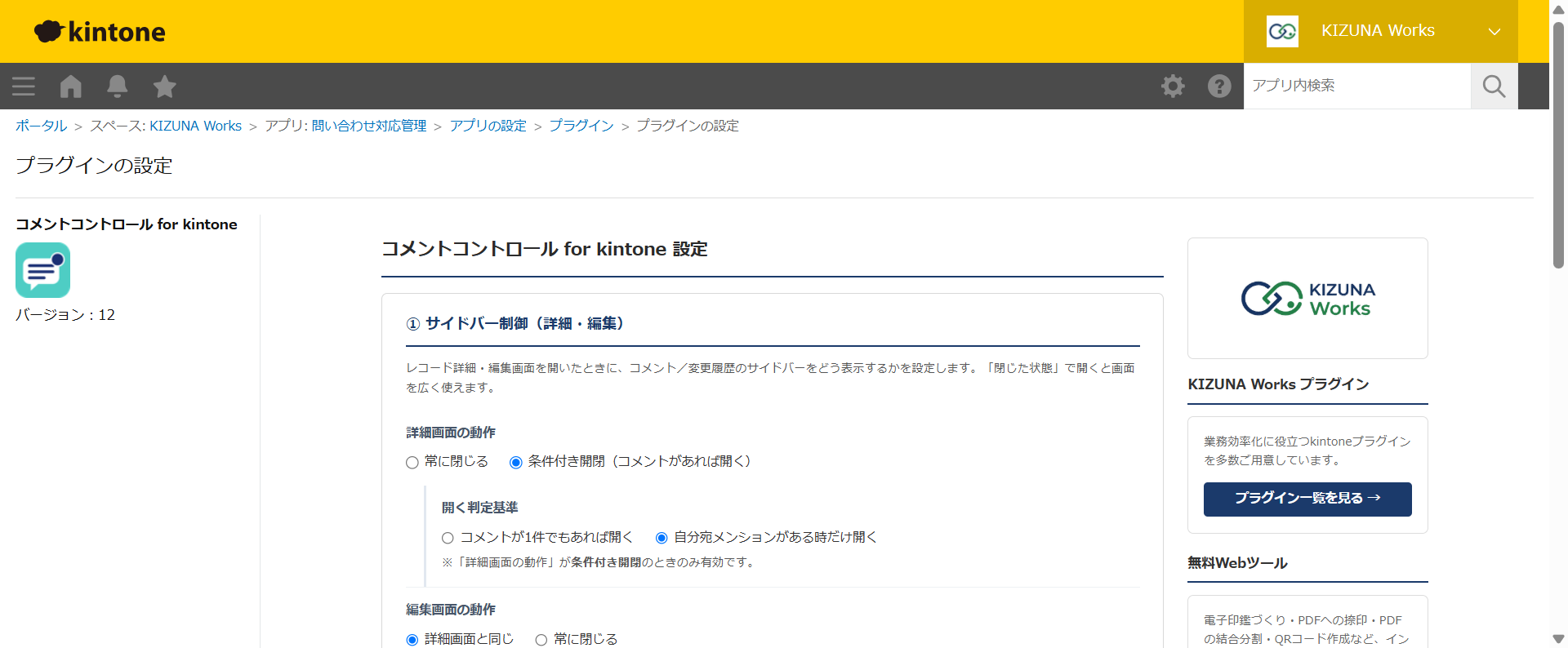Image resolution: width=1568 pixels, height=648 pixels.
Task: Click 開く判定基準 label
Action: tap(480, 508)
